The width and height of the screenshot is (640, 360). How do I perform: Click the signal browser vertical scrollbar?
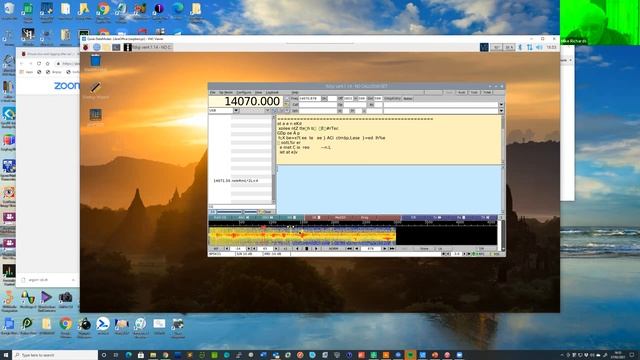273,159
